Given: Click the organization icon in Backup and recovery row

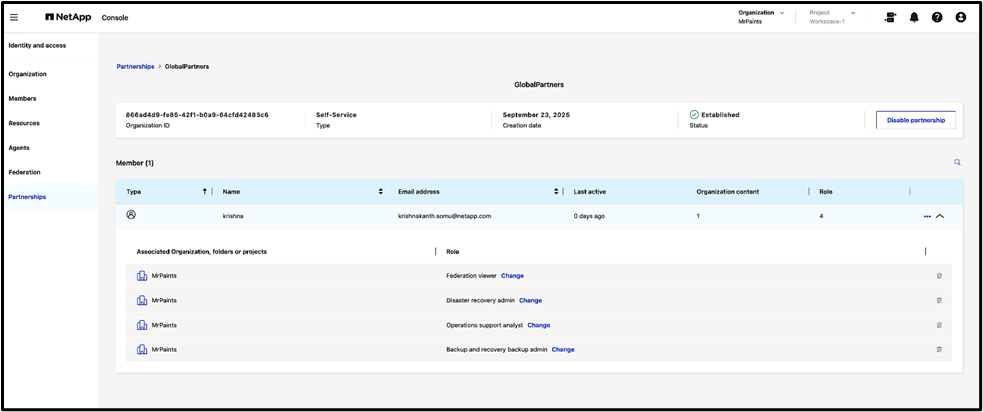Looking at the screenshot, I should click(x=142, y=349).
